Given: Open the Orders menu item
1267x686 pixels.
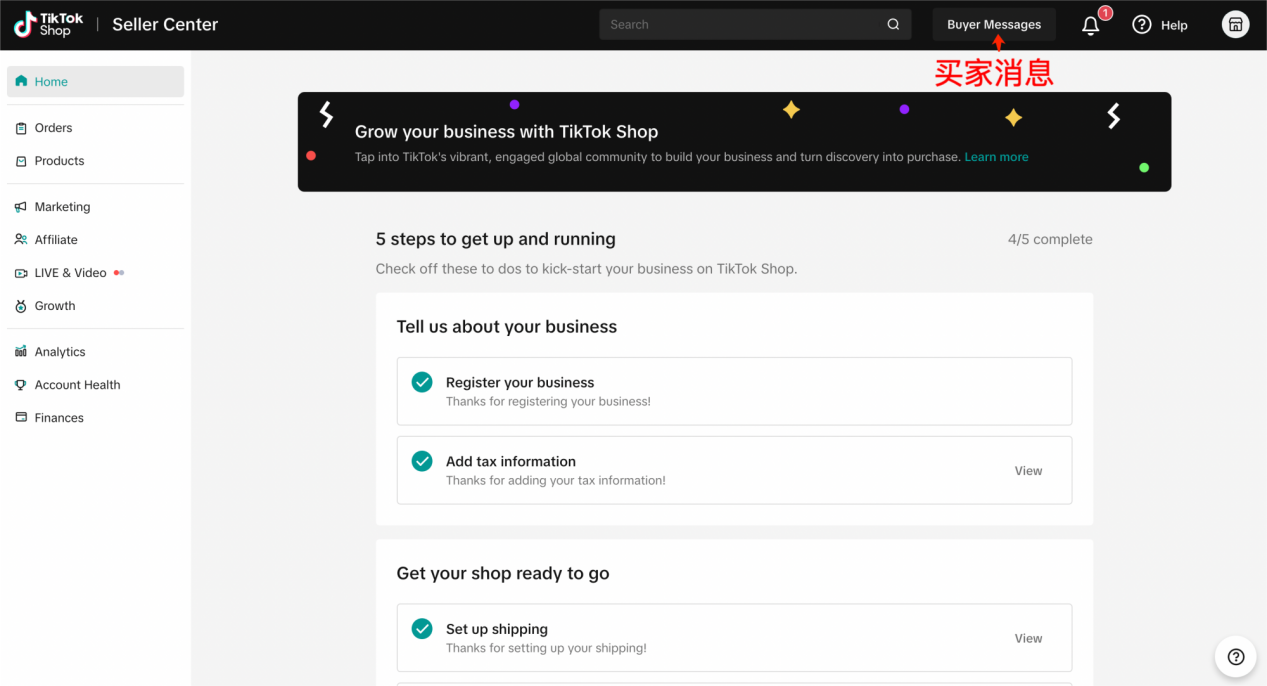Looking at the screenshot, I should [53, 128].
